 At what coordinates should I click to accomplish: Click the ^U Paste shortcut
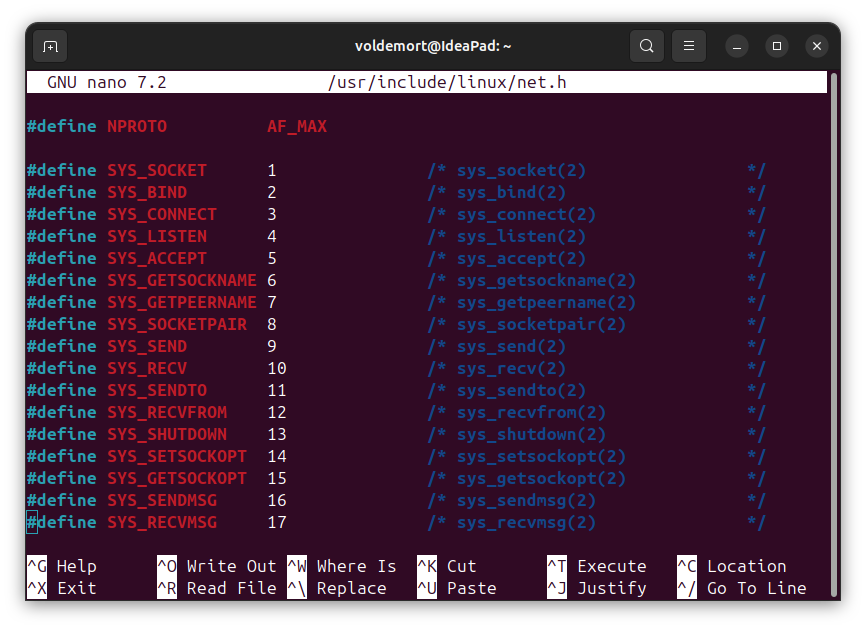pyautogui.click(x=457, y=588)
